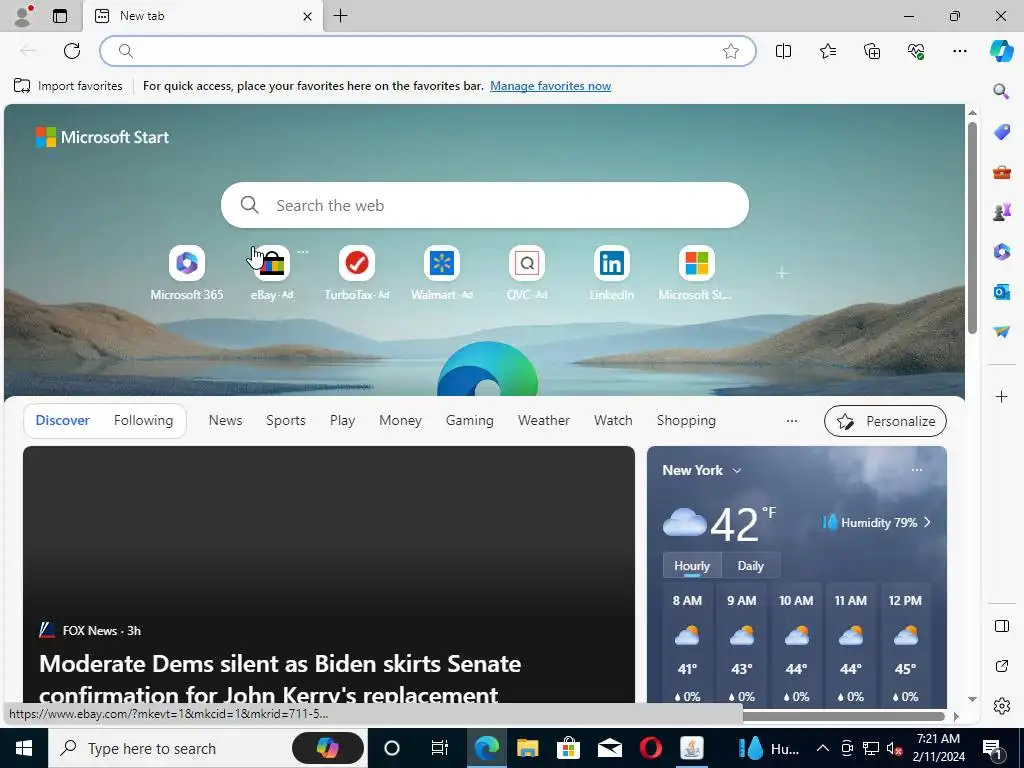Add this page to favorites star

pyautogui.click(x=731, y=51)
